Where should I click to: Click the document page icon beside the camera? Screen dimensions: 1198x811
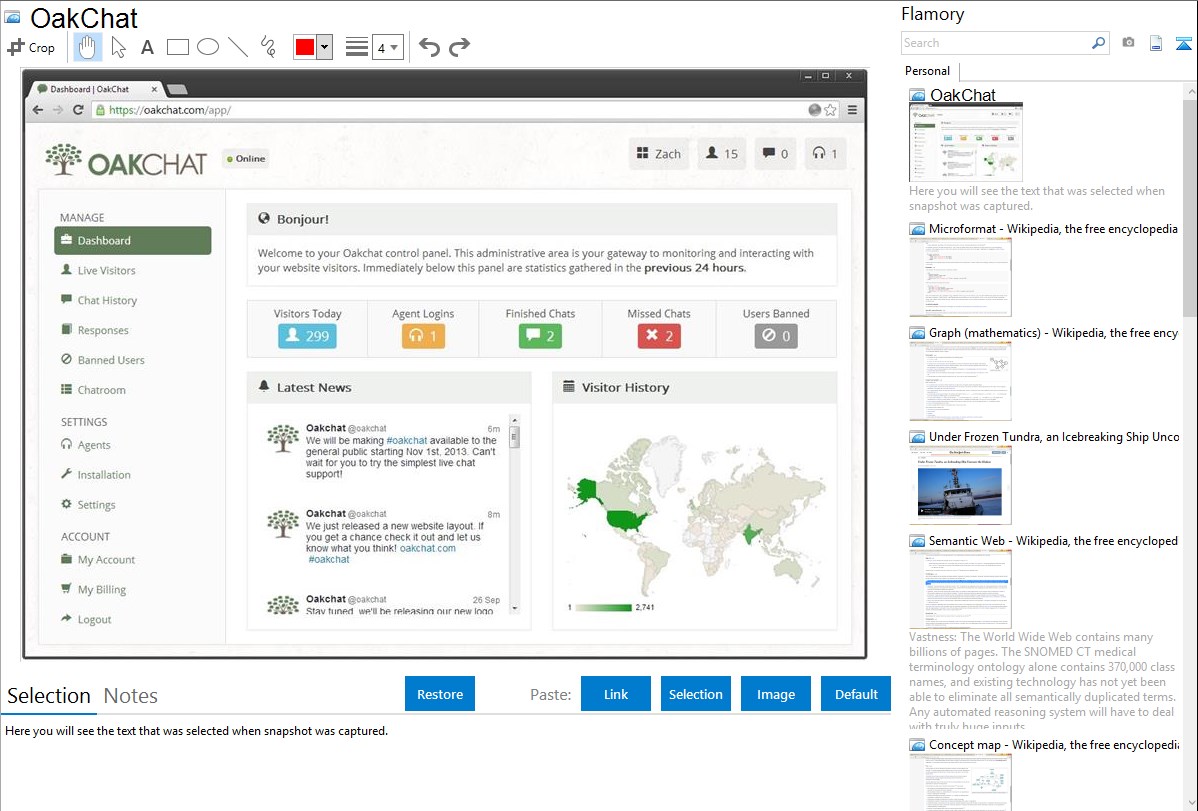tap(1156, 43)
